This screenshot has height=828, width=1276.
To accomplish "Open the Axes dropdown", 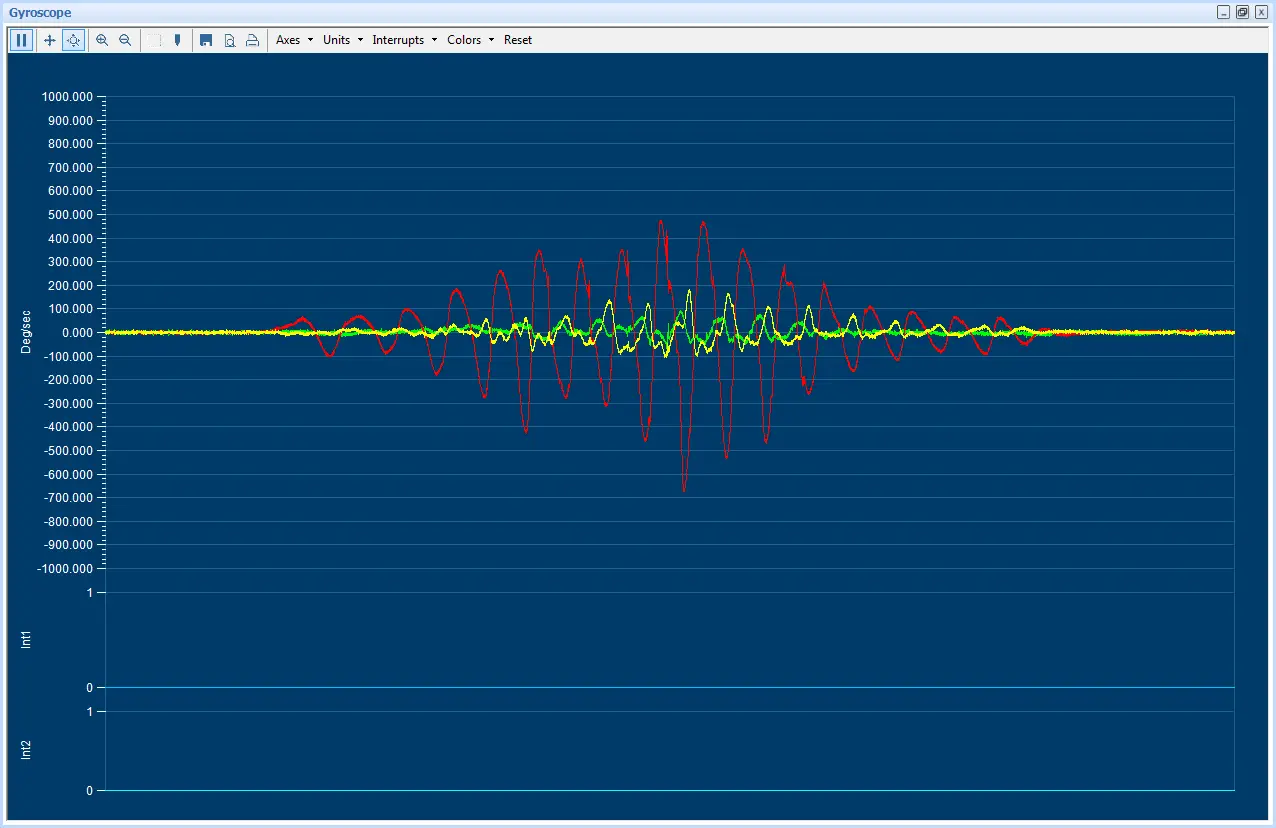I will point(294,40).
